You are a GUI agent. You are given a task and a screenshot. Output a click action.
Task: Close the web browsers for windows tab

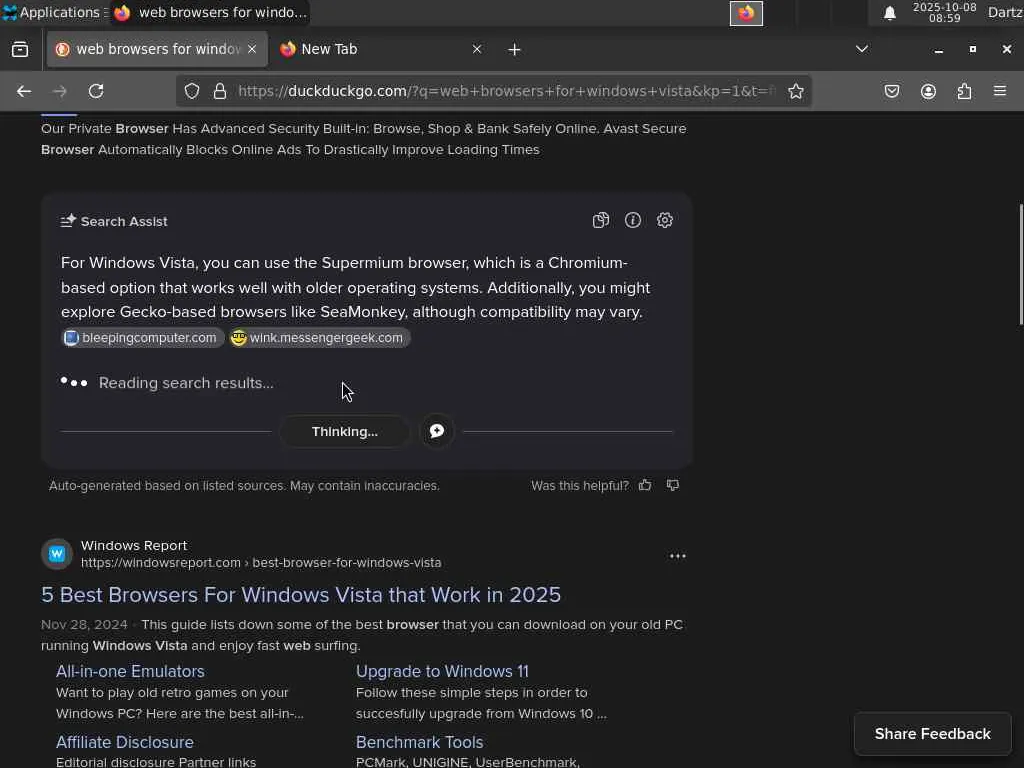tap(252, 50)
